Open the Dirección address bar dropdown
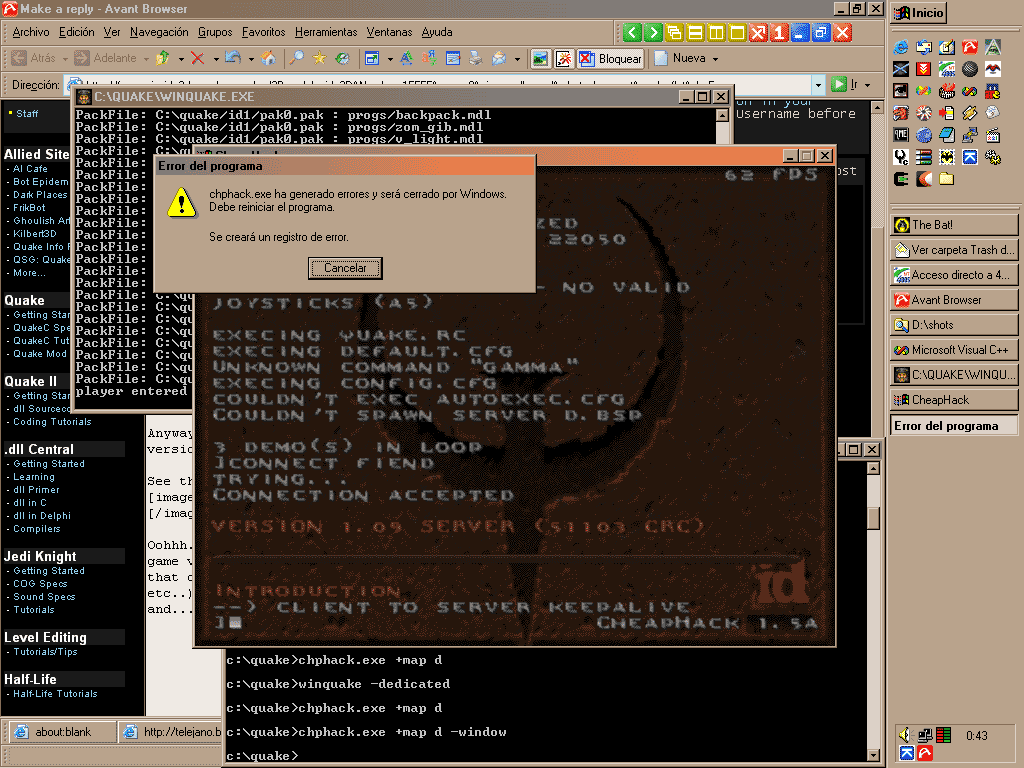This screenshot has height=768, width=1024. click(818, 85)
